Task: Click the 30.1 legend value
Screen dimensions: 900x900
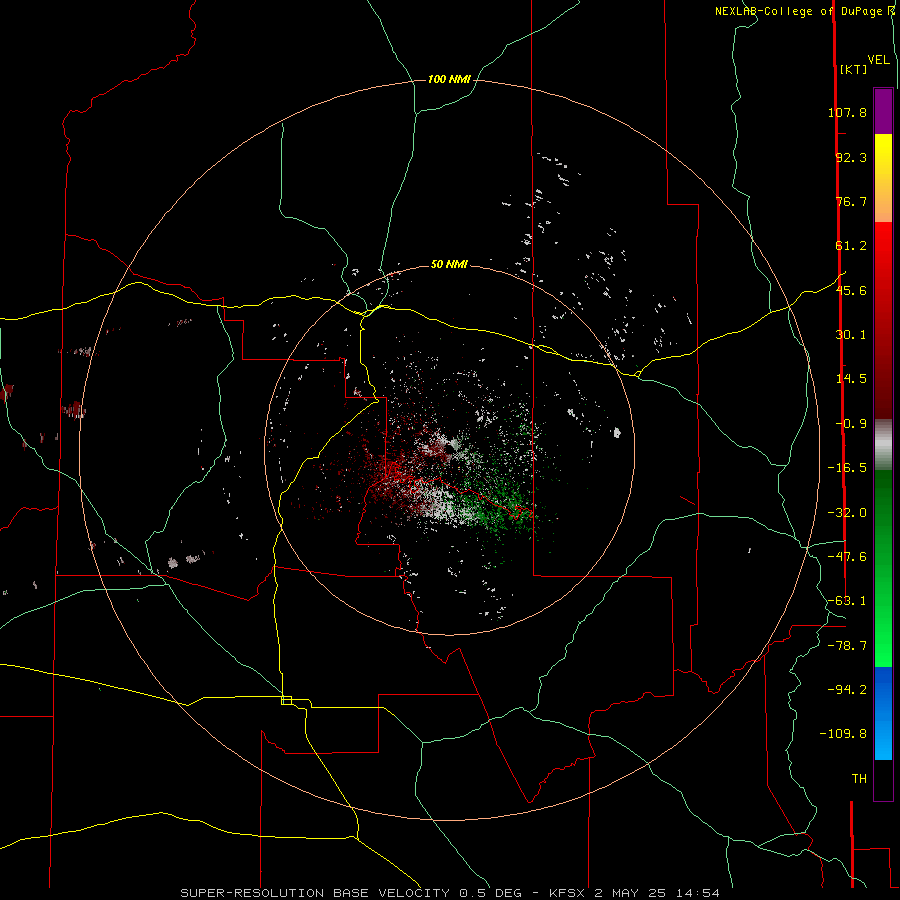Action: [x=851, y=335]
